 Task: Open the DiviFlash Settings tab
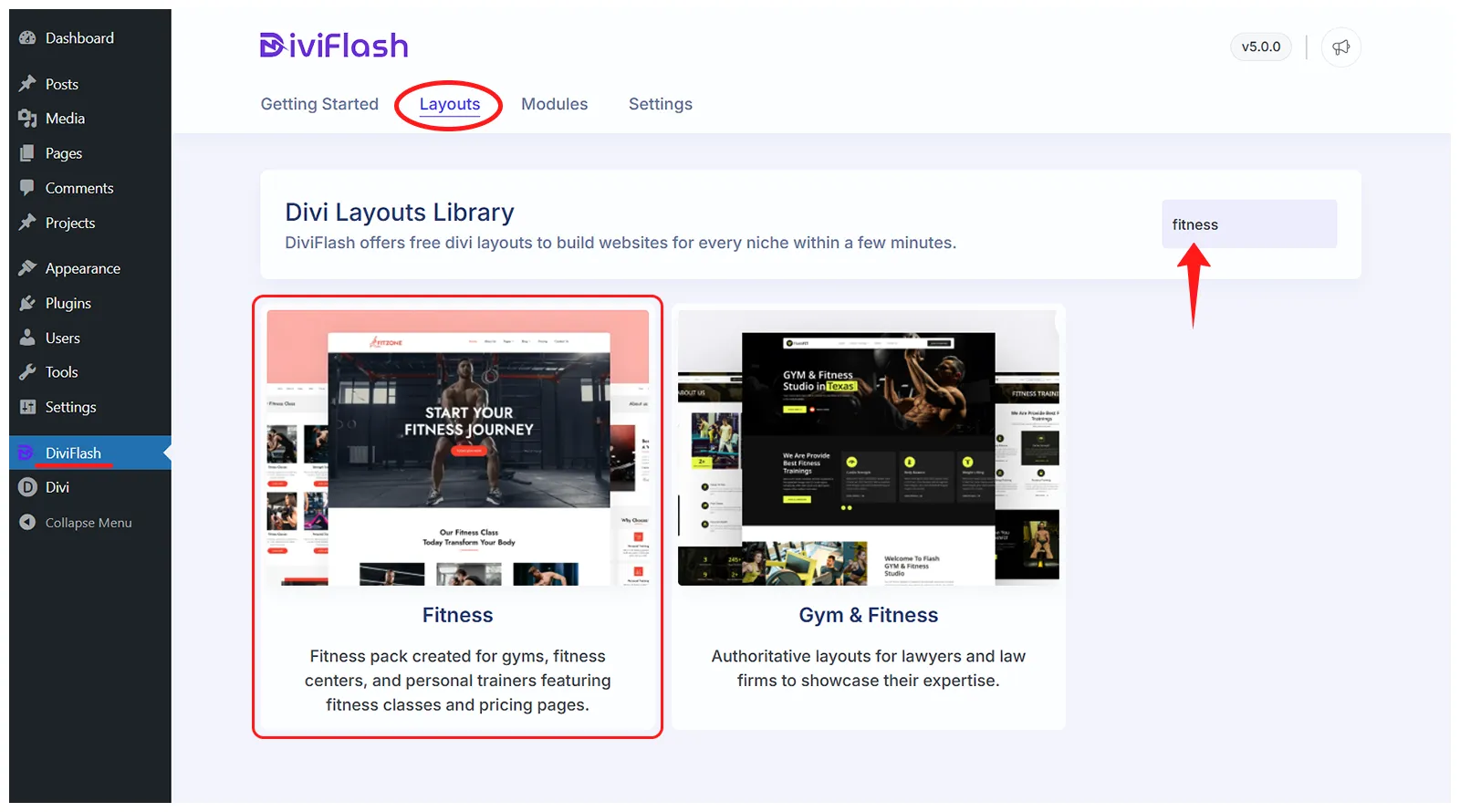660,104
